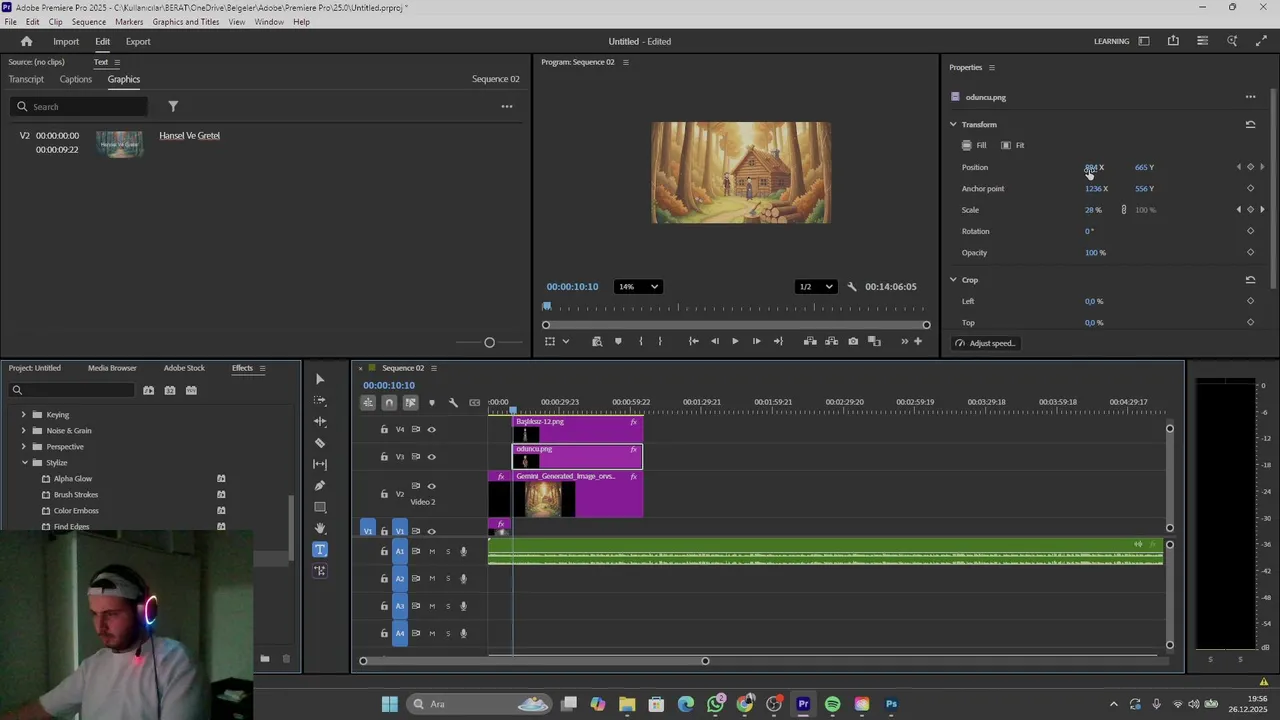Solo audio track A2
This screenshot has width=1280, height=720.
[448, 579]
